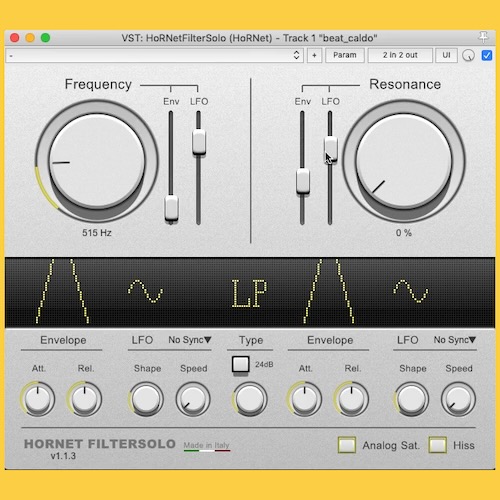This screenshot has height=500, width=500.
Task: Click the Frequency Env slider handle
Action: tap(171, 209)
